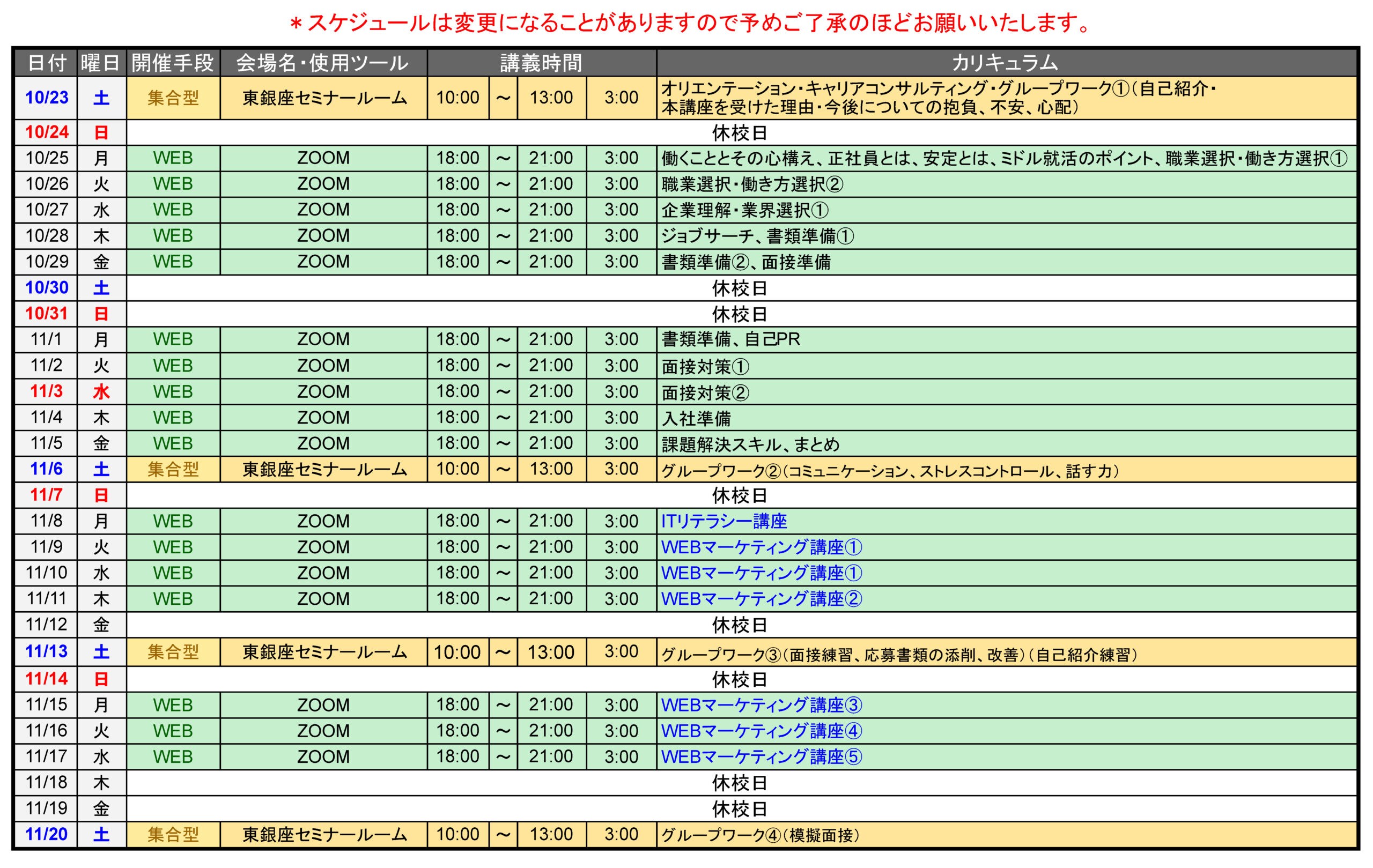Viewport: 1373px width, 868px height.
Task: Click WEBマーケティング講座④ curriculum text
Action: pos(761,731)
